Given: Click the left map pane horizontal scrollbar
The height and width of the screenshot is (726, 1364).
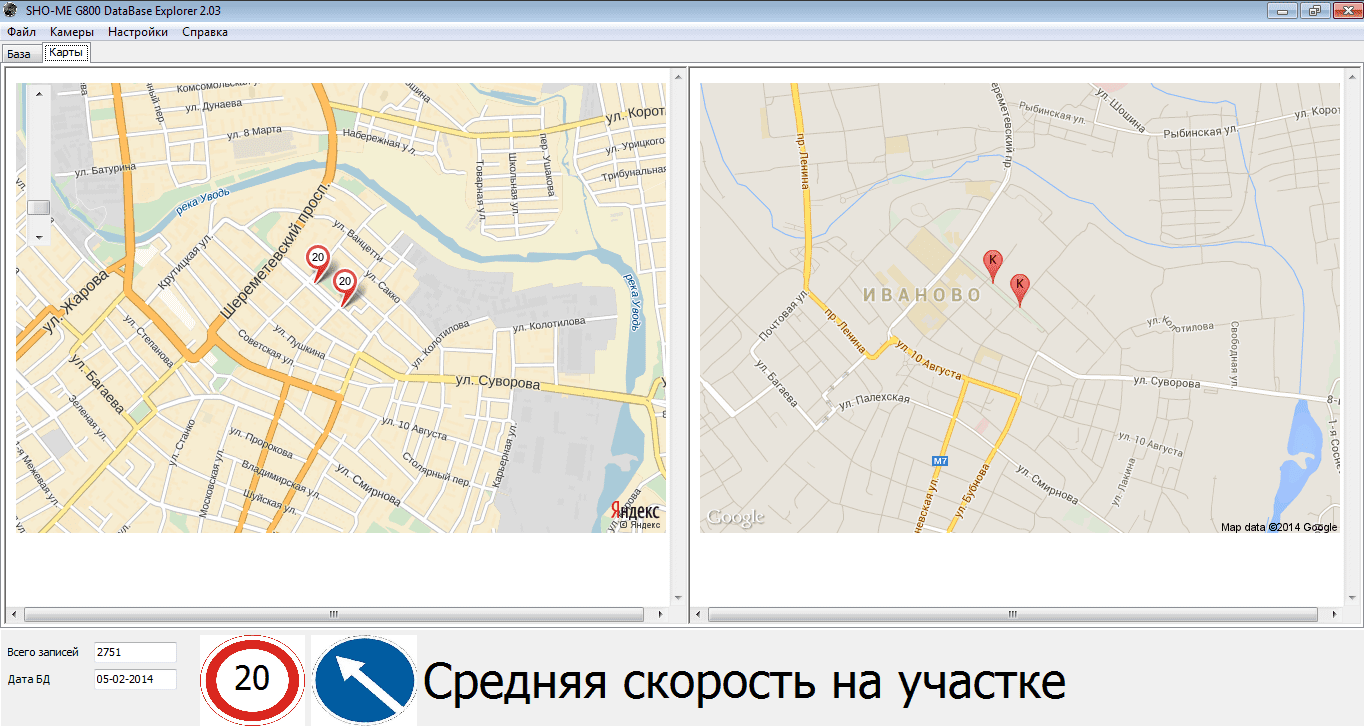Looking at the screenshot, I should 334,614.
